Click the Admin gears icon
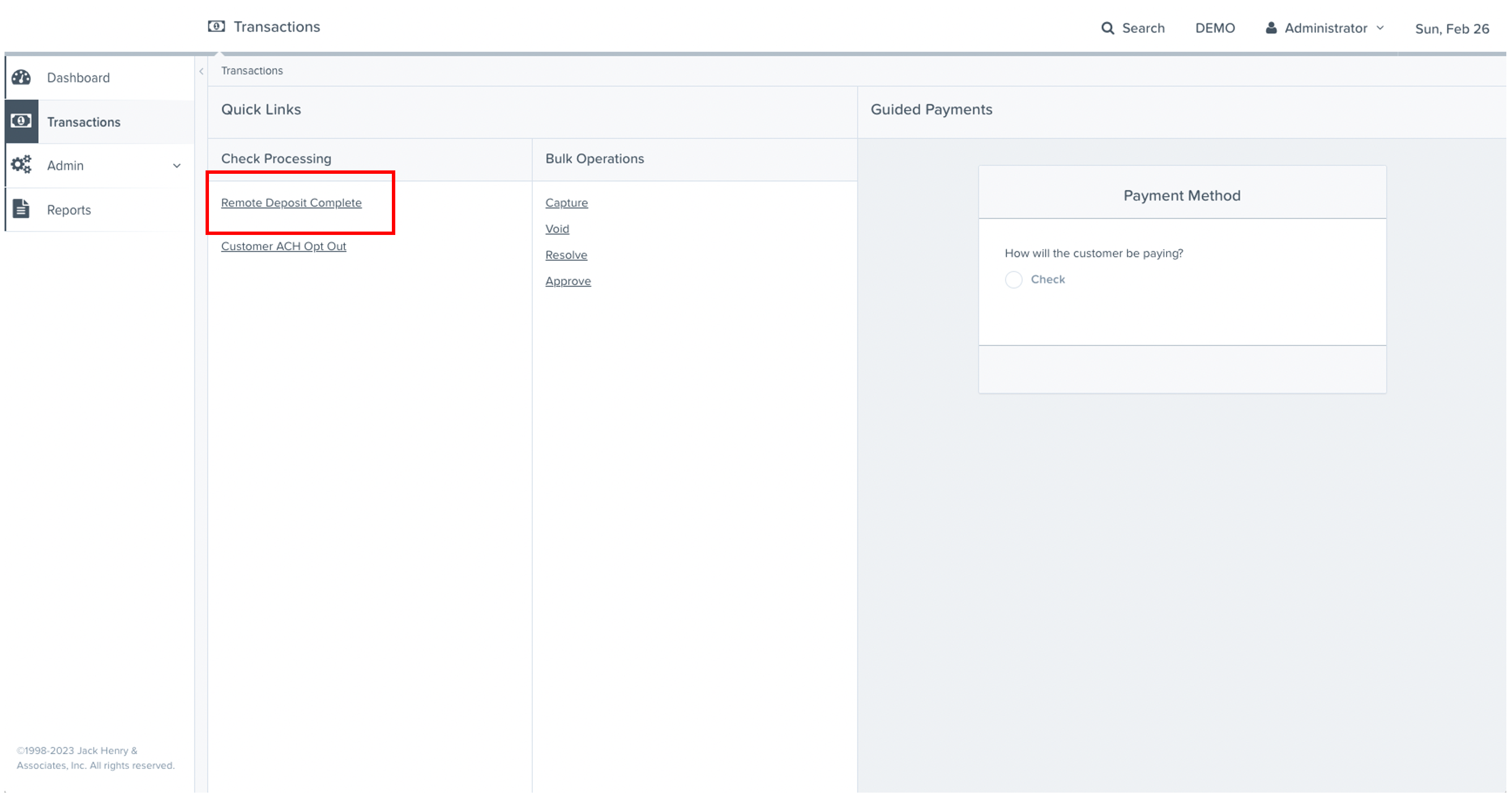The image size is (1512, 796). [22, 165]
